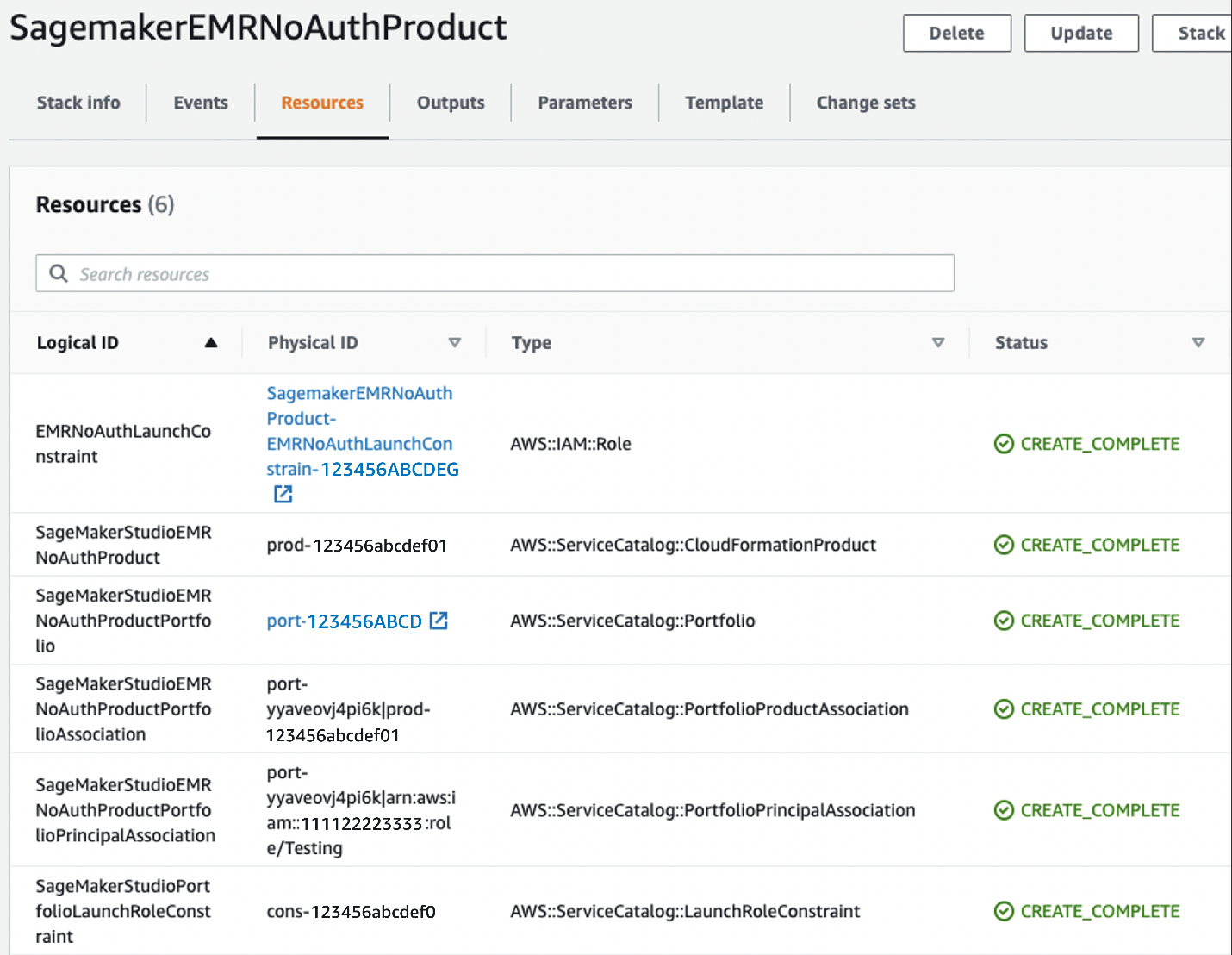Open the SagemakerEMRNoAuthProduct role physical ID link
This screenshot has height=955, width=1232.
pyautogui.click(x=360, y=431)
